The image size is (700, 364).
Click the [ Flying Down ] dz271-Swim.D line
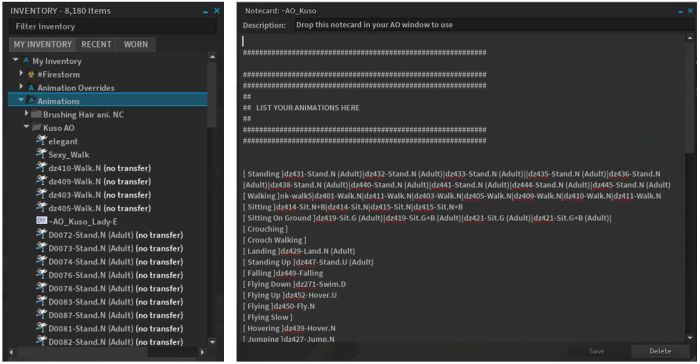click(295, 284)
